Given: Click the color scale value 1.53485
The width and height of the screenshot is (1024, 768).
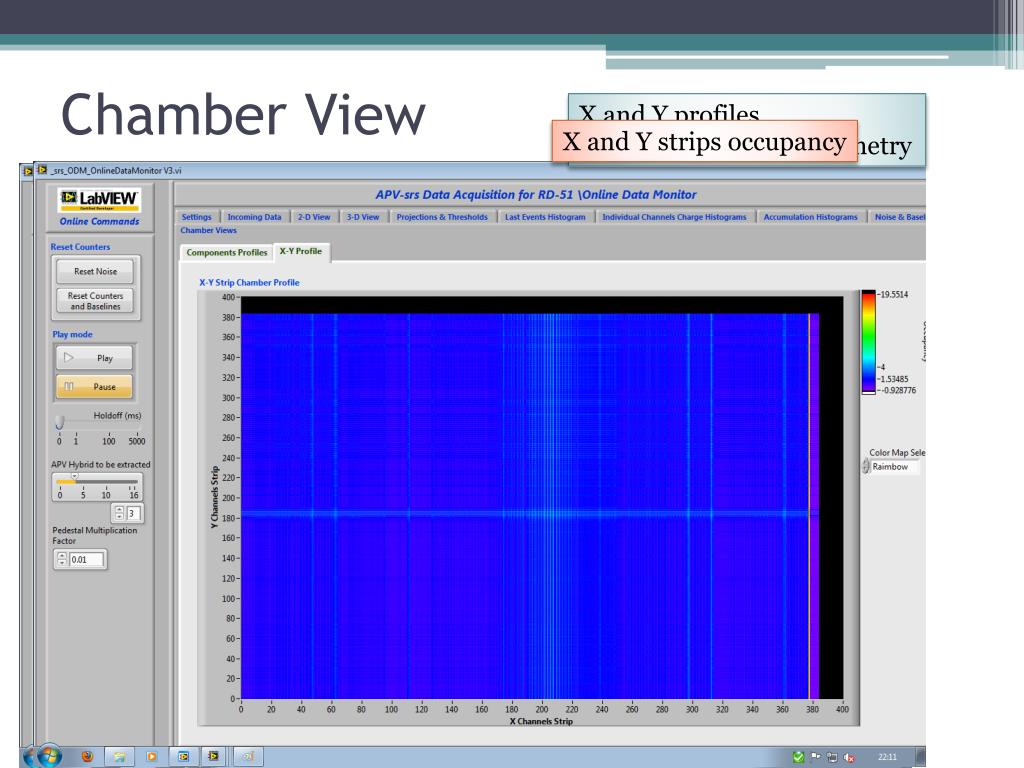Looking at the screenshot, I should coord(895,379).
